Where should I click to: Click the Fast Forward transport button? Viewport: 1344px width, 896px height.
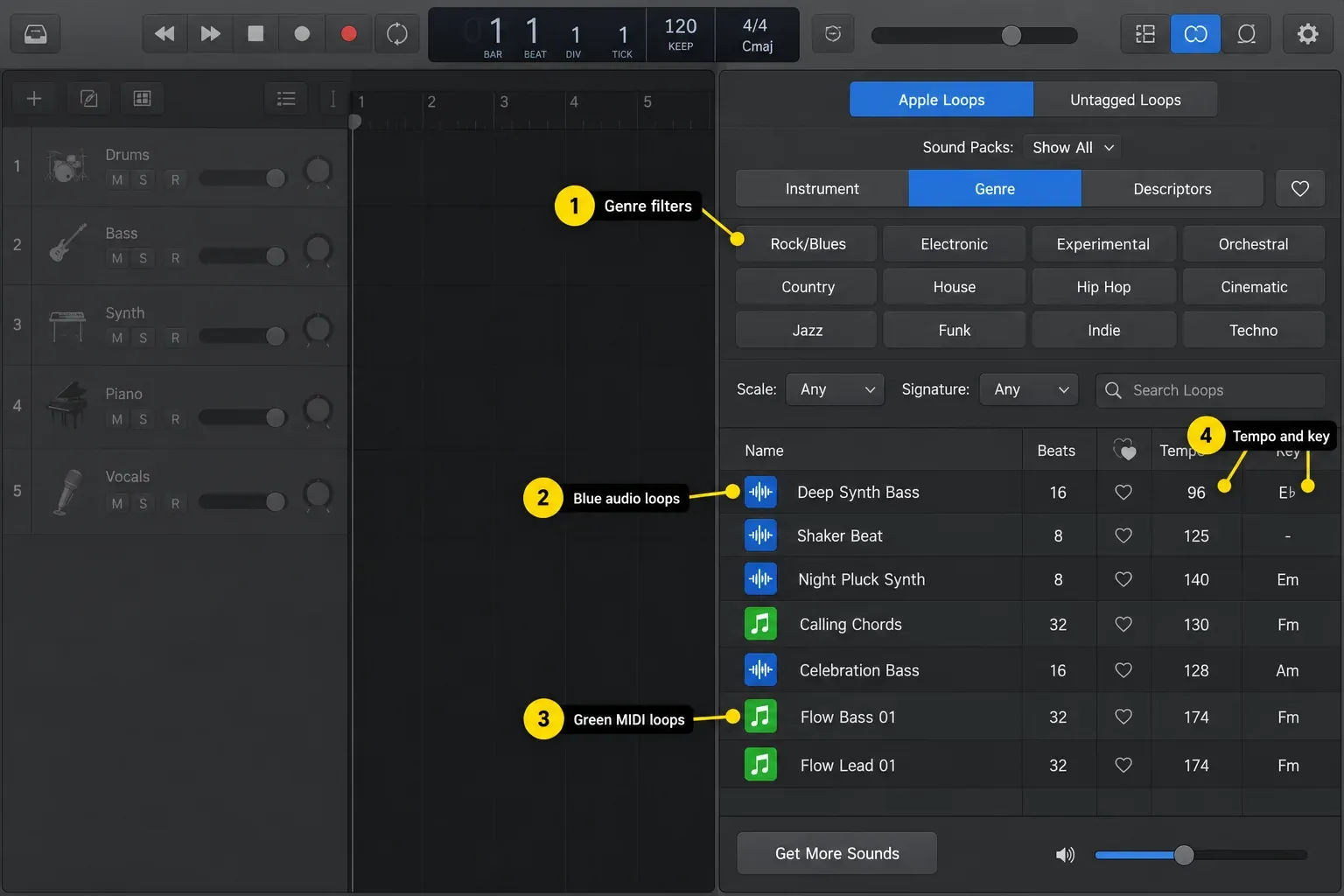(211, 34)
